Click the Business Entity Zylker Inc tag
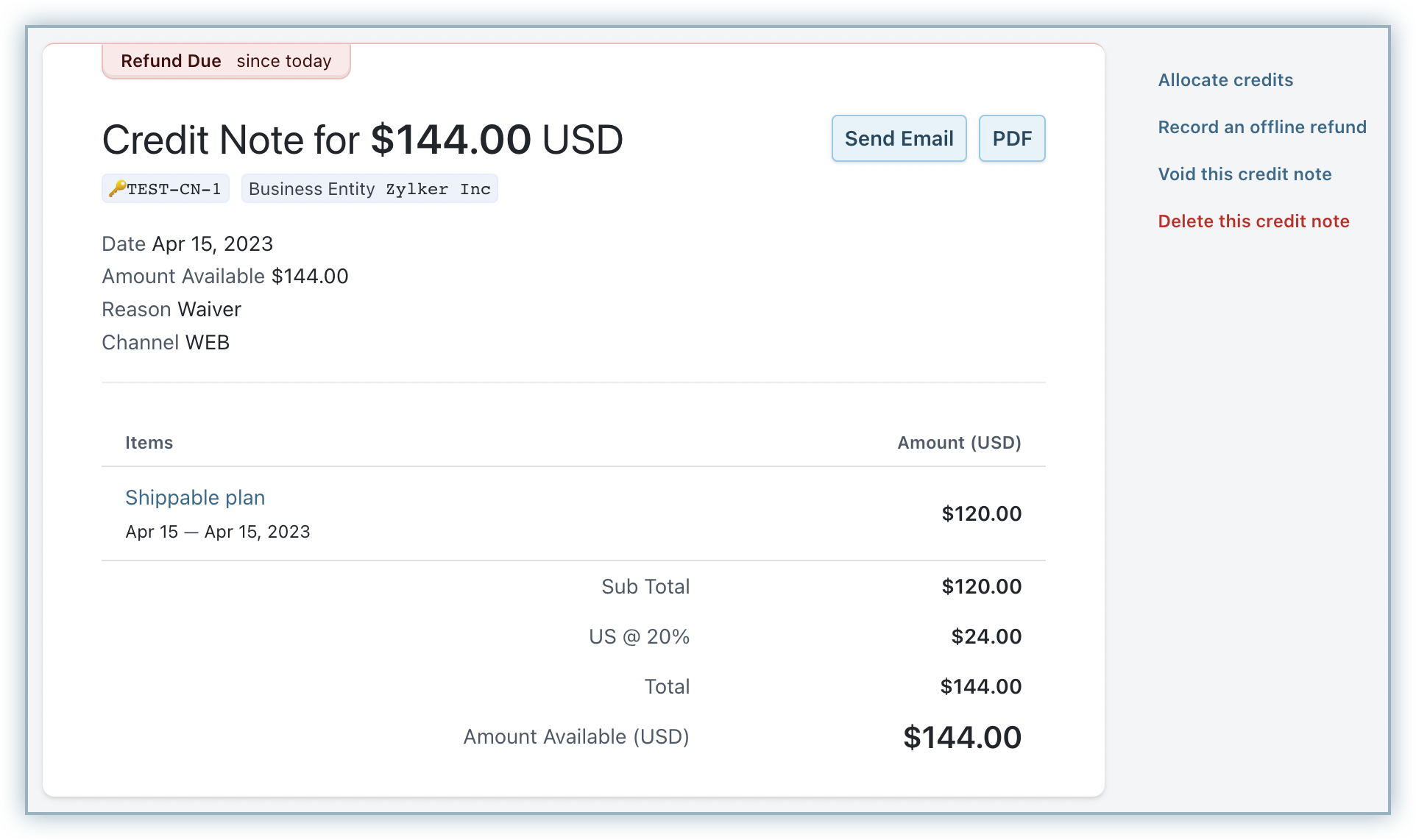Viewport: 1416px width, 840px height. point(369,189)
